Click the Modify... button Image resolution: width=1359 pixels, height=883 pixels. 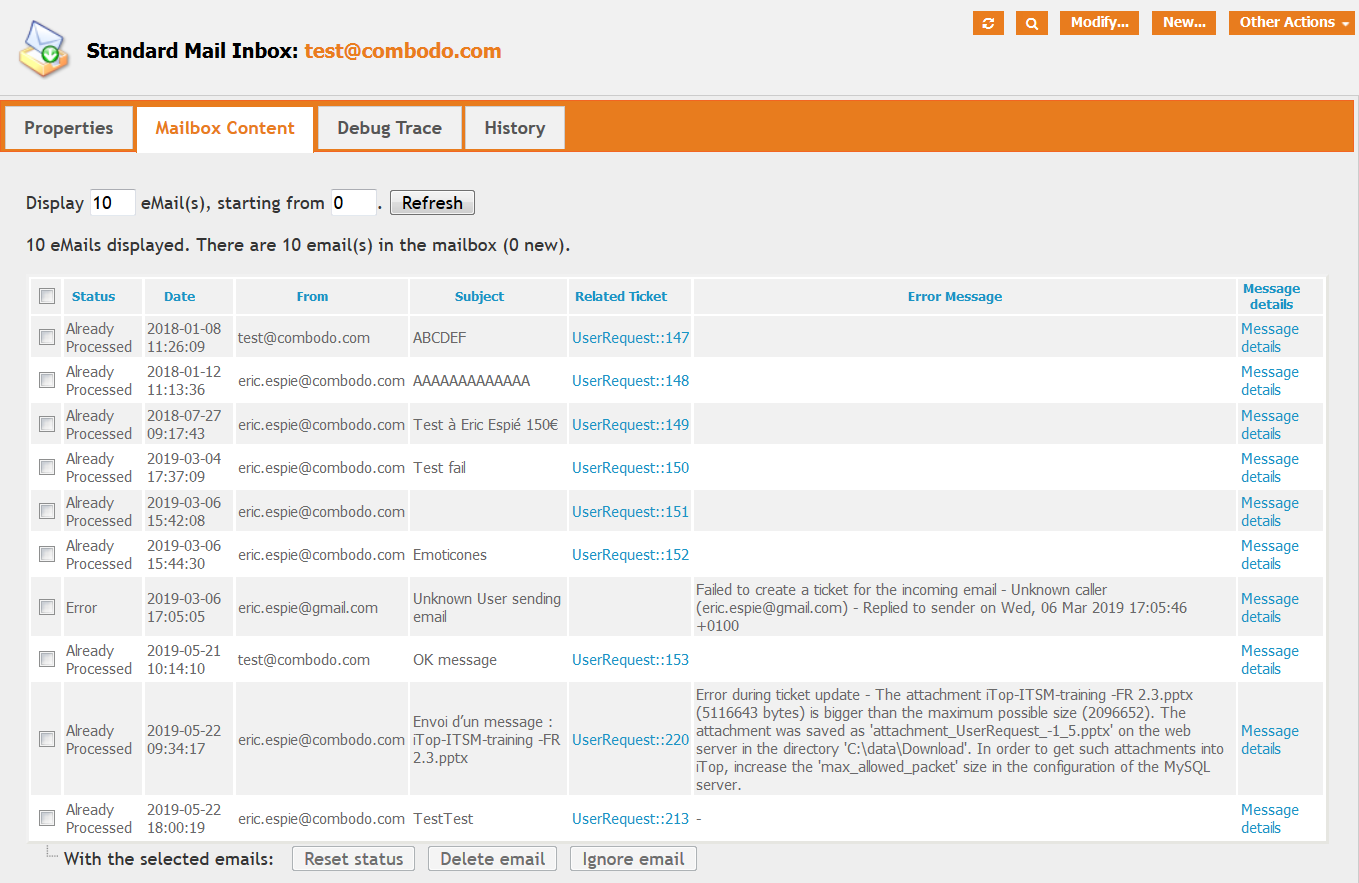(1099, 23)
